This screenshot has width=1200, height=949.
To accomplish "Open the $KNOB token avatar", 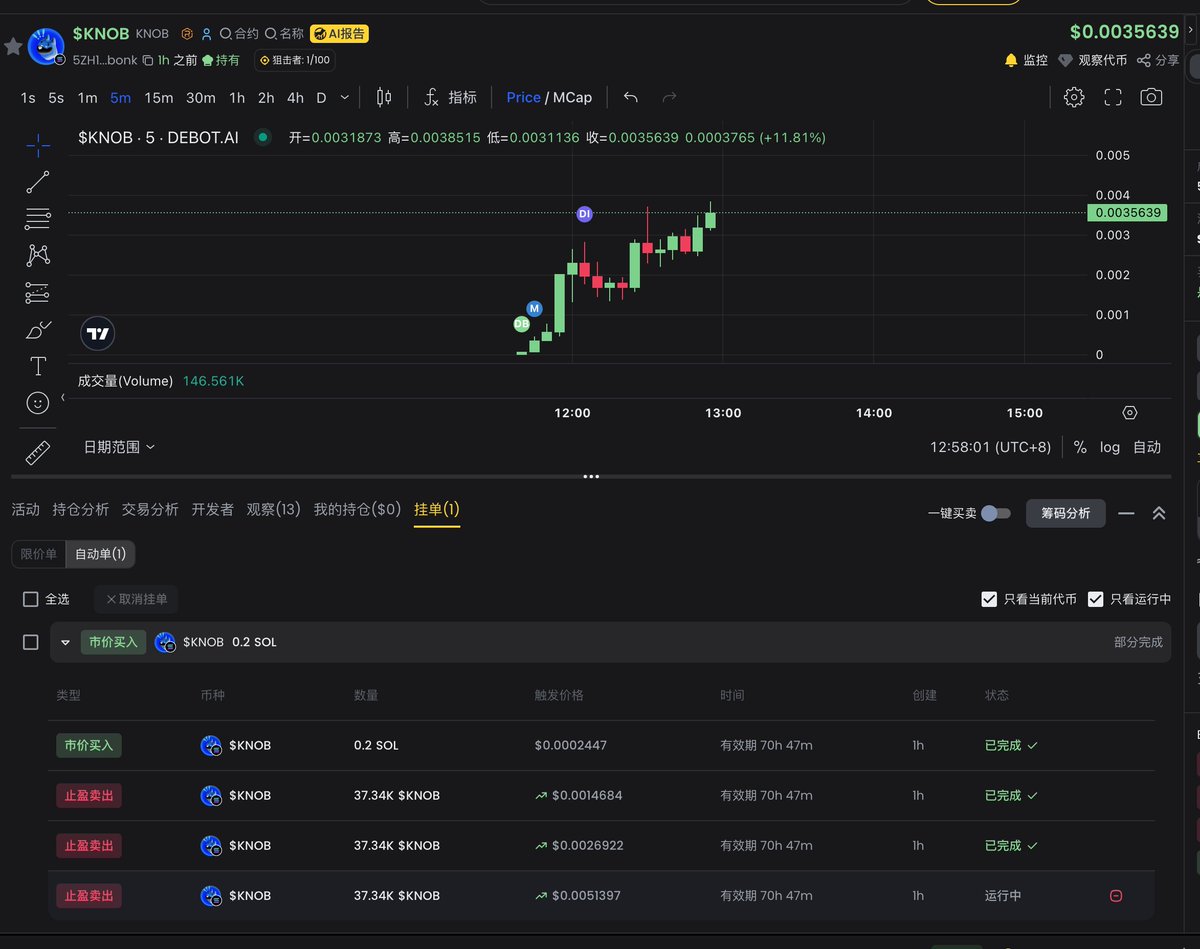I will tap(46, 46).
